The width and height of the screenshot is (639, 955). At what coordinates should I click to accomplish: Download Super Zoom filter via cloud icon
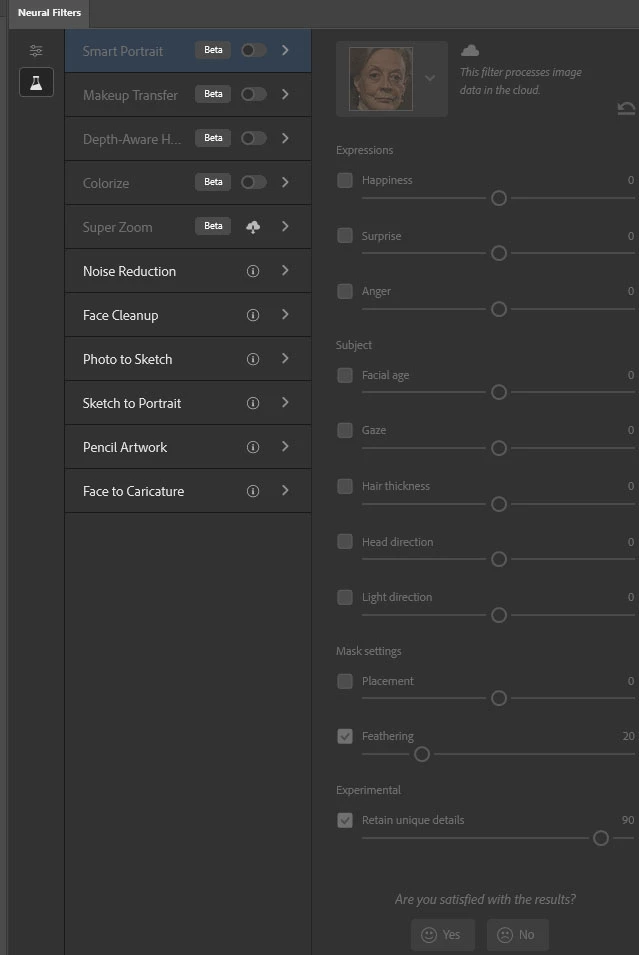[x=253, y=227]
